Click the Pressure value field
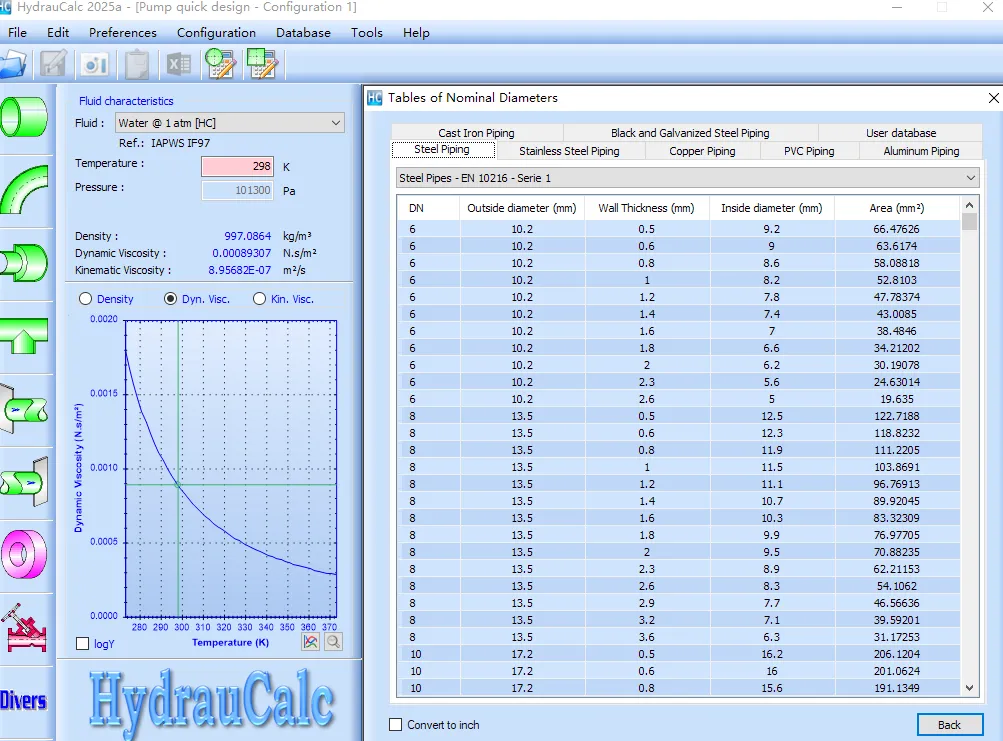The image size is (1003, 741). (x=237, y=190)
